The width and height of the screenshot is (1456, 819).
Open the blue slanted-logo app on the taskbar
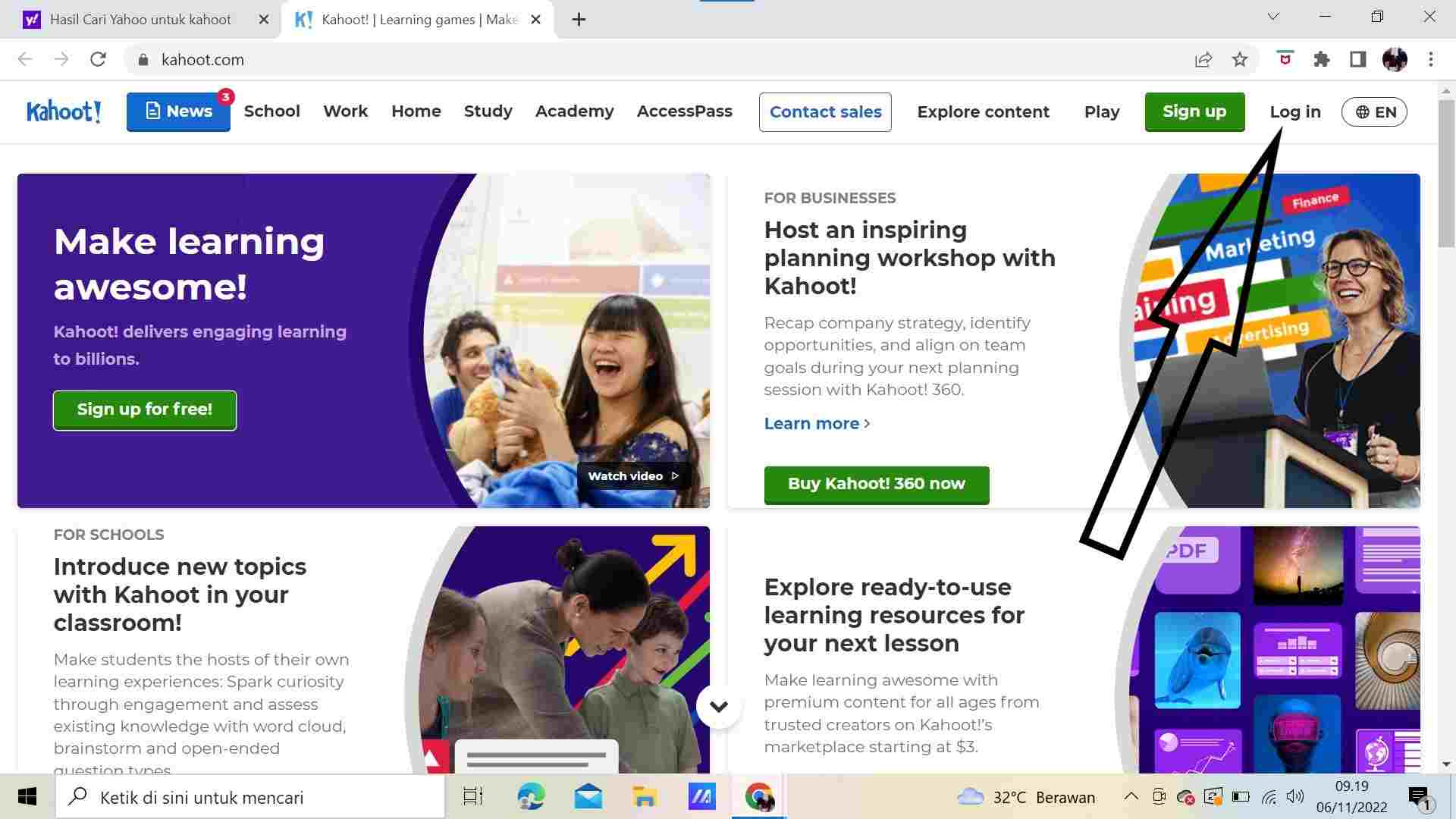(x=701, y=797)
